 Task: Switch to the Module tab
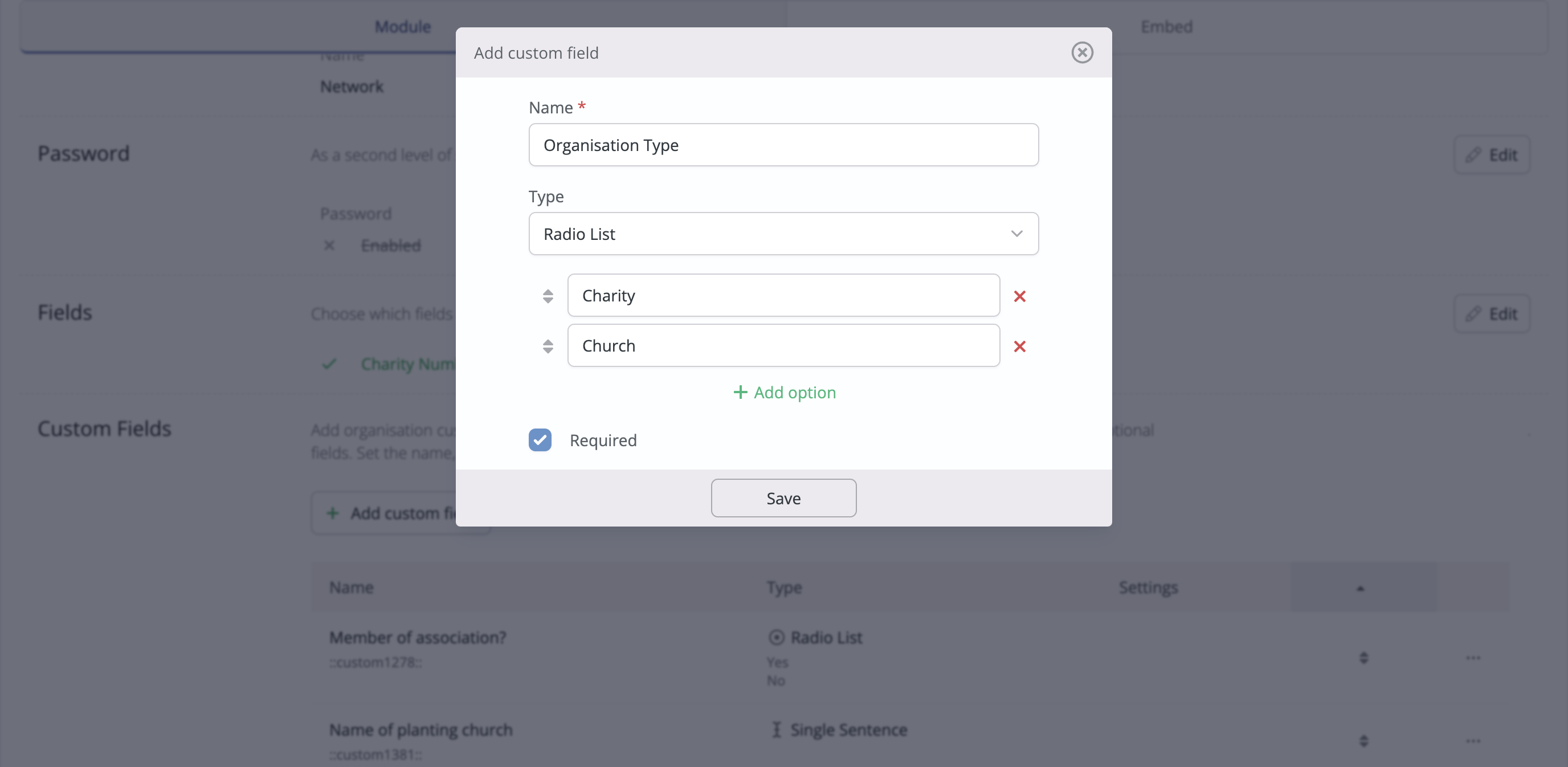[402, 27]
